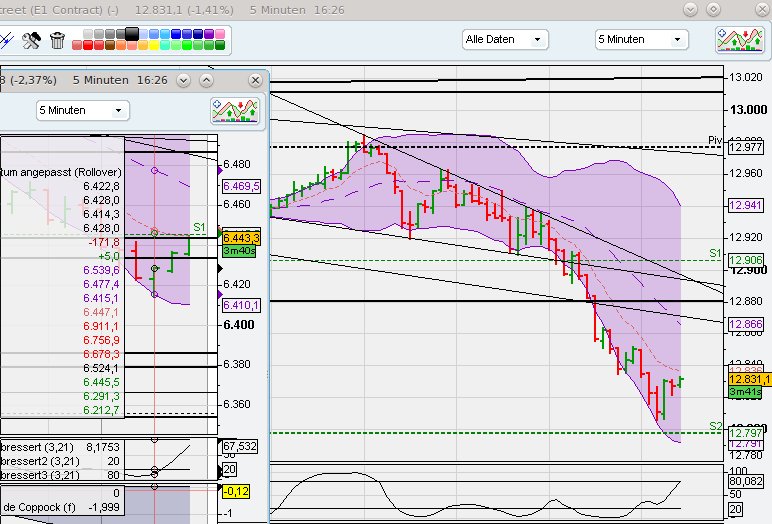The width and height of the screenshot is (772, 524).
Task: Click the oscillator value label 80,082
Action: pos(746,481)
